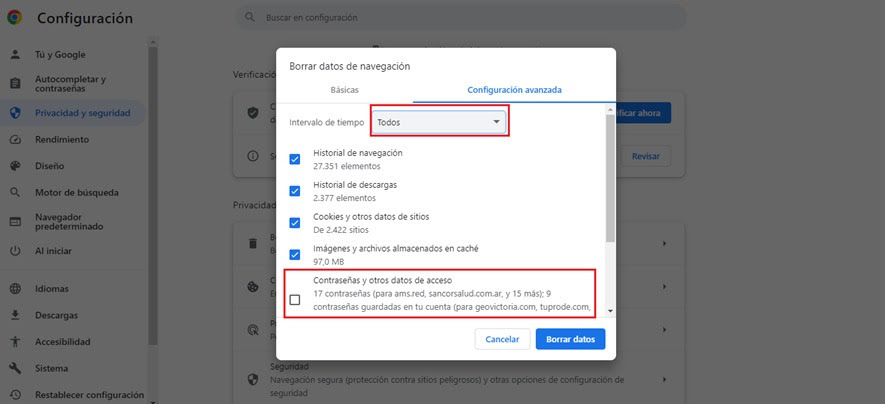Open the Intervalo de tiempo dropdown
The width and height of the screenshot is (885, 404).
tap(440, 121)
